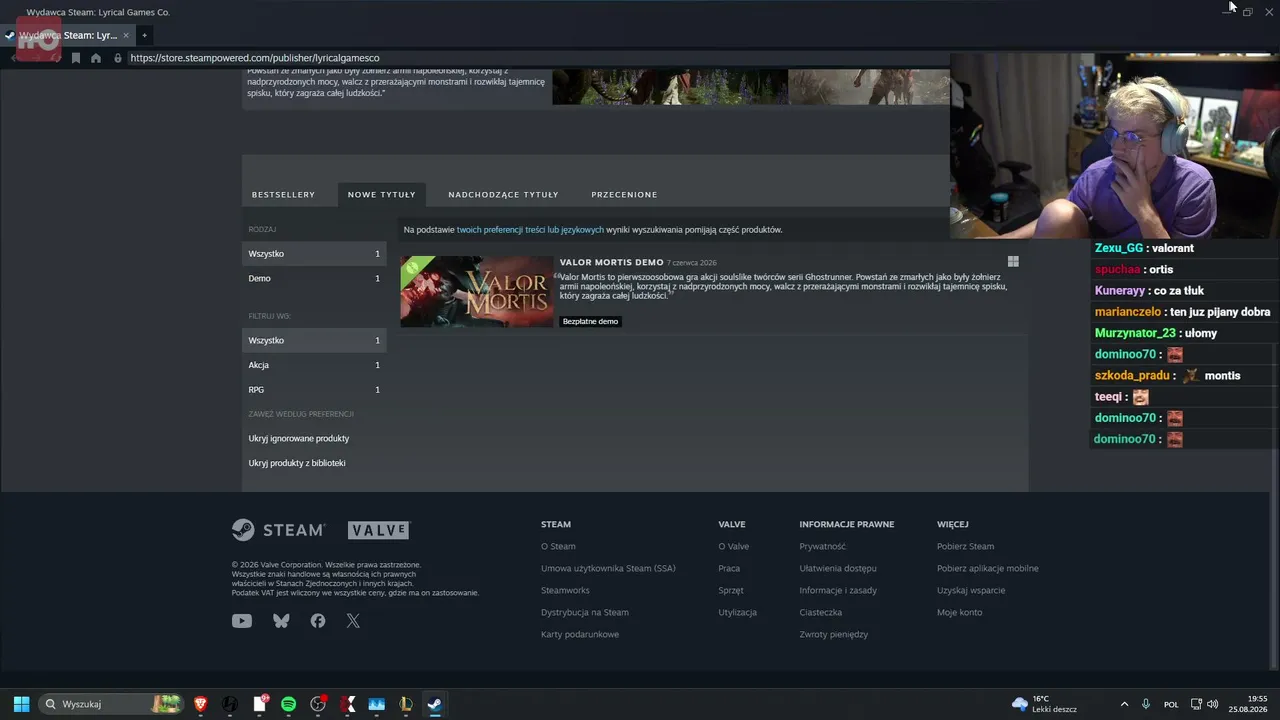Click the Windows platform icon on Valor Mortis

point(1013,262)
